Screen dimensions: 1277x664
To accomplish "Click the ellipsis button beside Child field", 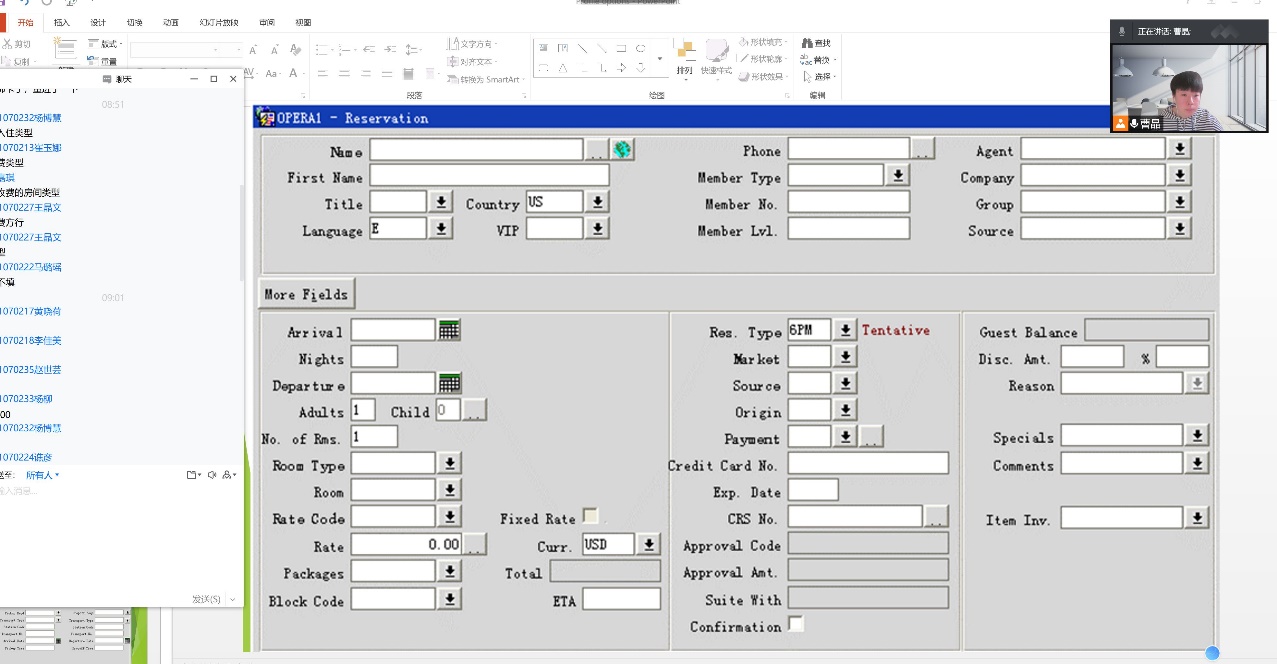I will point(475,411).
